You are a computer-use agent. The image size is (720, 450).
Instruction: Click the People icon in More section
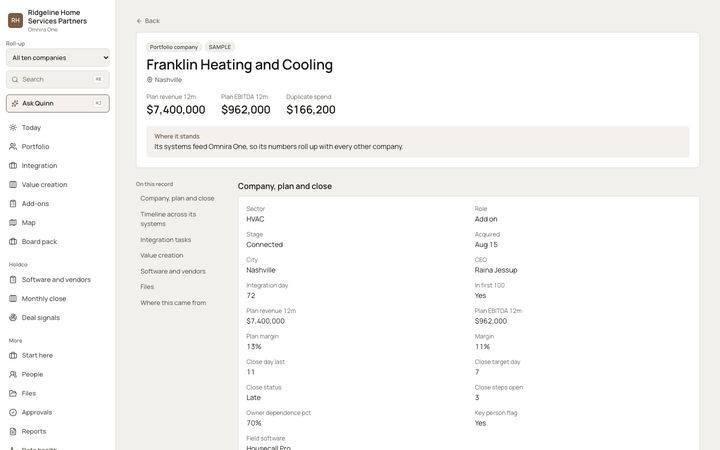click(x=13, y=374)
